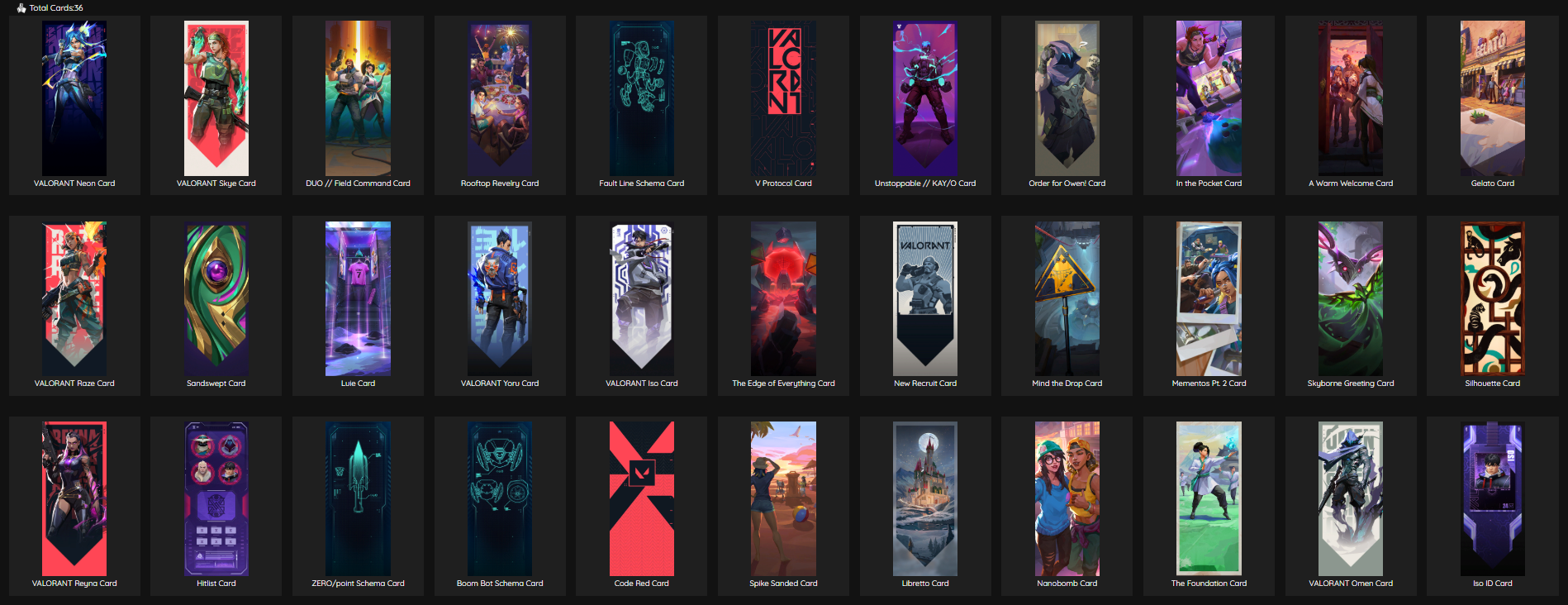1568x605 pixels.
Task: Select the VALORANT Neon Card thumbnail
Action: [x=74, y=98]
